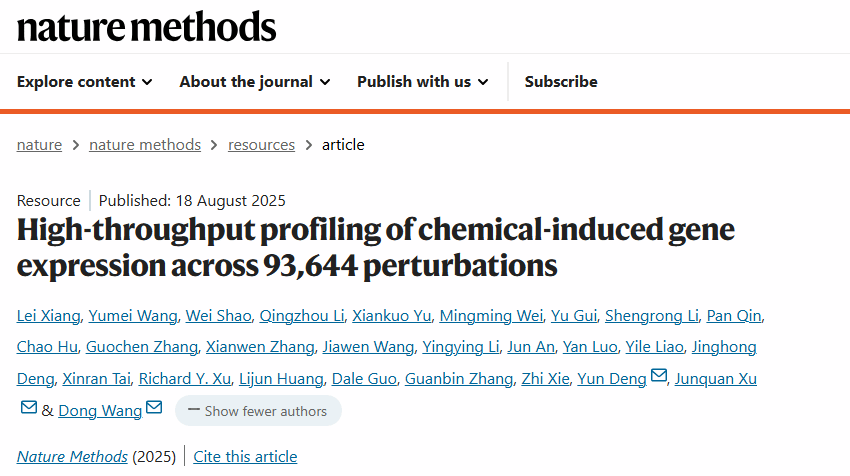Navigate to resources breadcrumb
The width and height of the screenshot is (850, 476).
(261, 145)
